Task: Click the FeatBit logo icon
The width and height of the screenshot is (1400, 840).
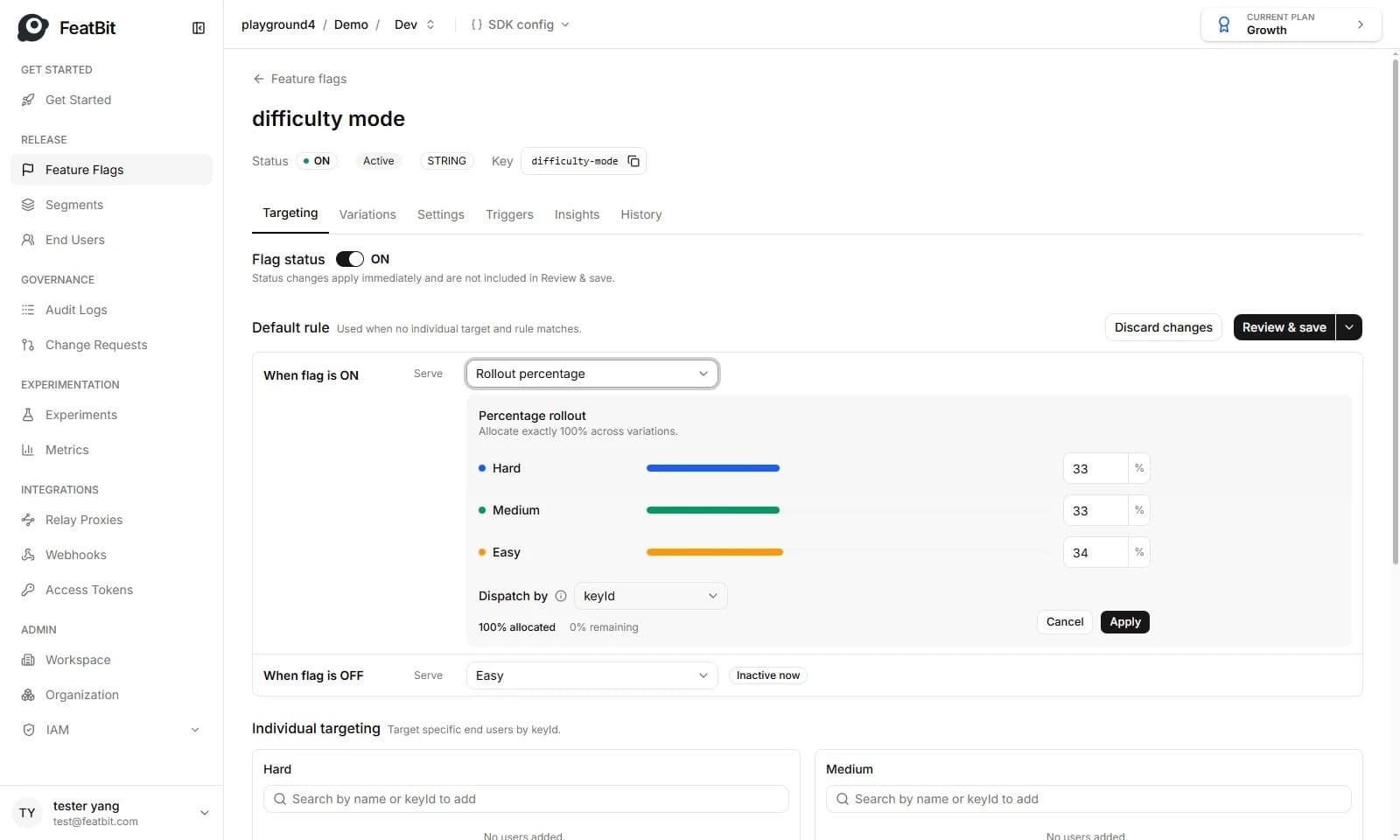Action: click(x=33, y=27)
